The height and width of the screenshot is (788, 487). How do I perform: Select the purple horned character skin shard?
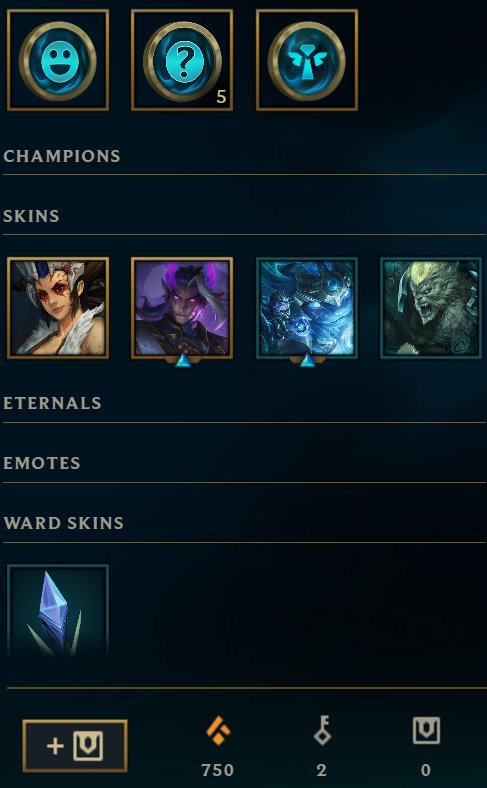[x=182, y=308]
